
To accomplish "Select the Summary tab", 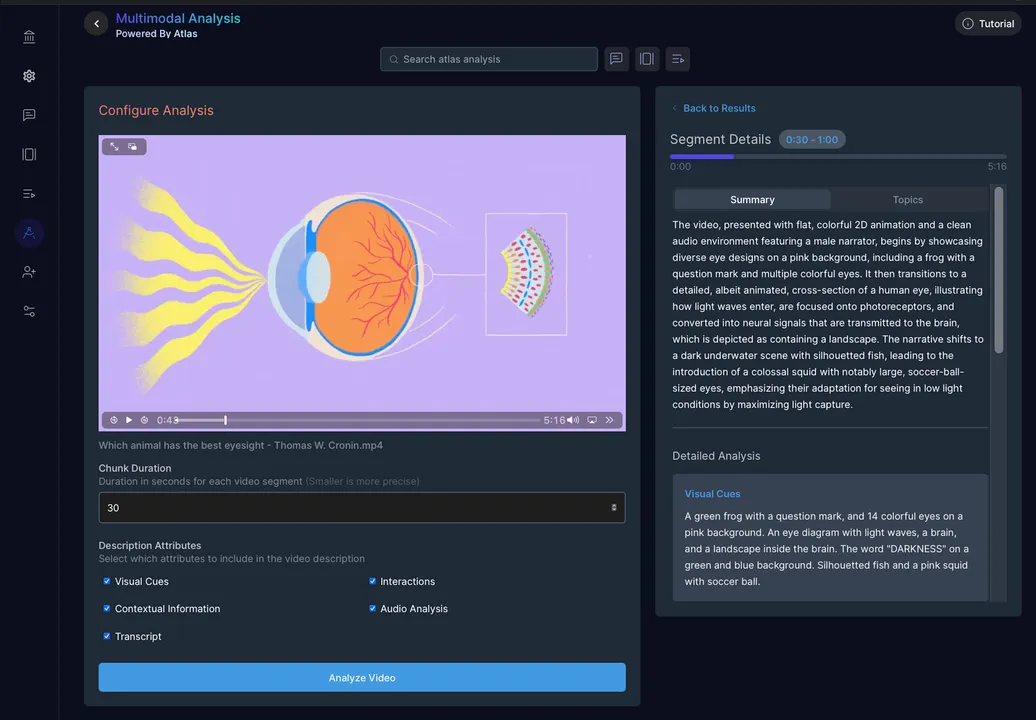I will 752,200.
